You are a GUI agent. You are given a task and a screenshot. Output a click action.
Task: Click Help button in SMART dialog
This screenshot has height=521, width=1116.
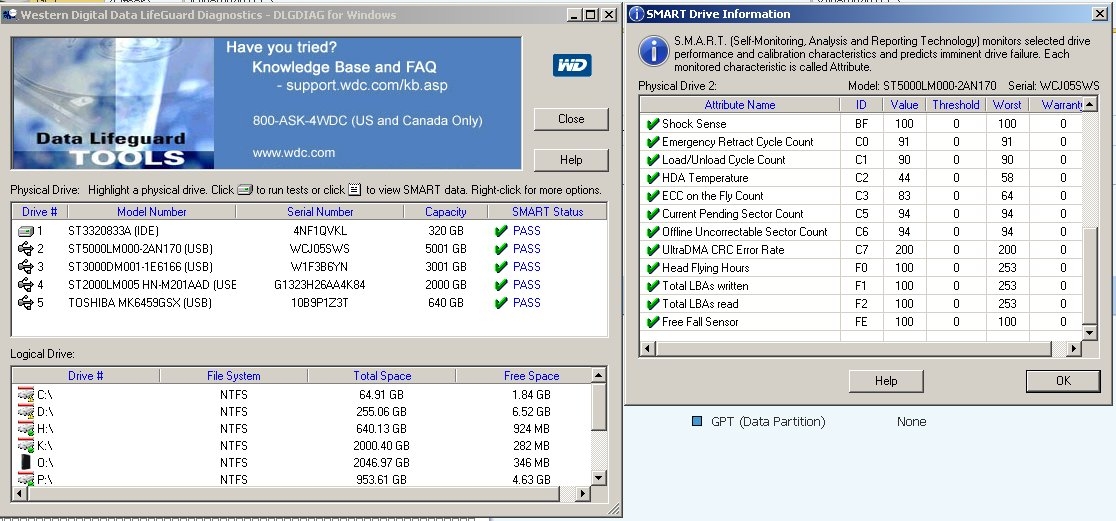click(x=885, y=381)
